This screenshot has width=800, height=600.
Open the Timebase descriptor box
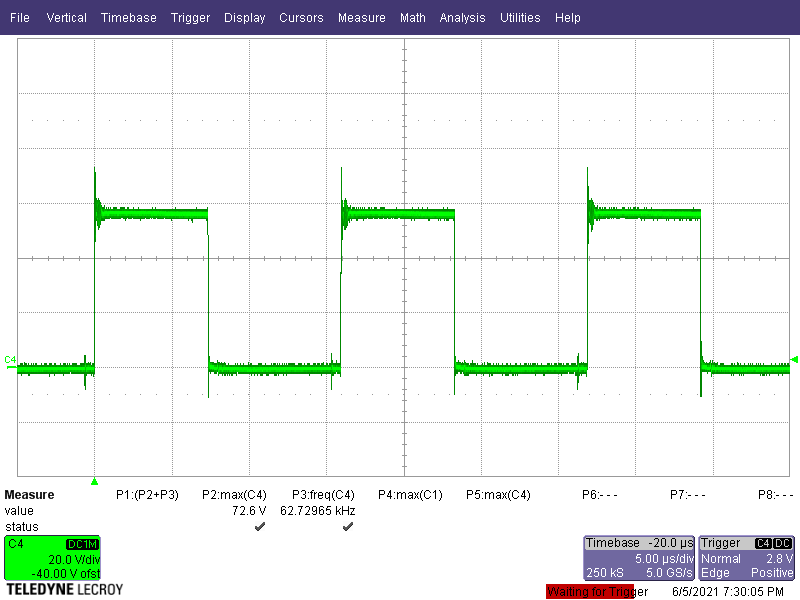point(639,558)
